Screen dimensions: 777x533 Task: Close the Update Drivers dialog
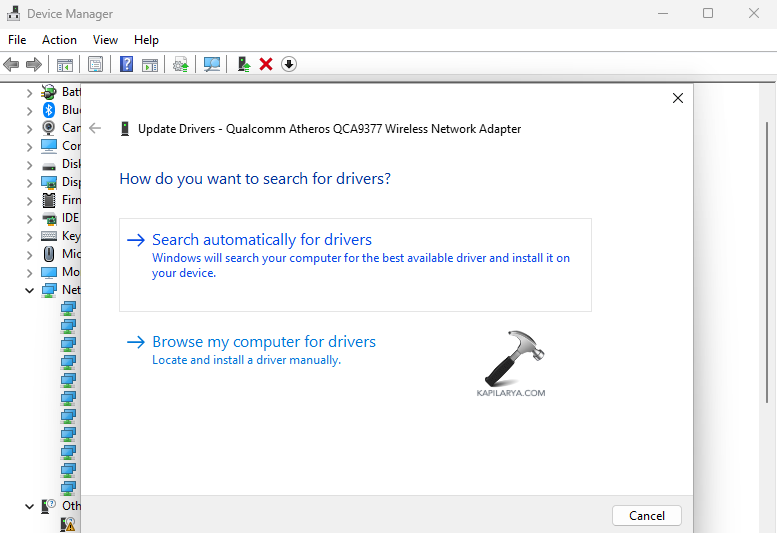[677, 98]
